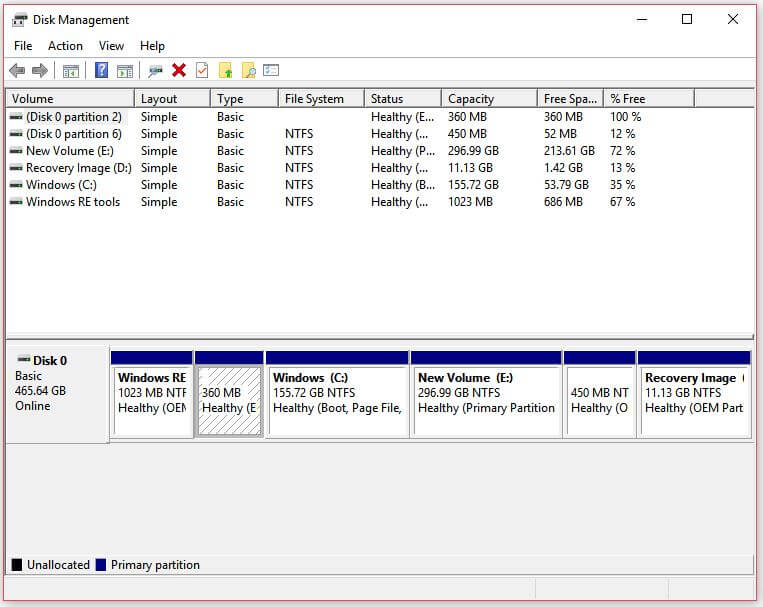Show/hide action pane toolbar icon
Image resolution: width=763 pixels, height=607 pixels.
[x=125, y=71]
